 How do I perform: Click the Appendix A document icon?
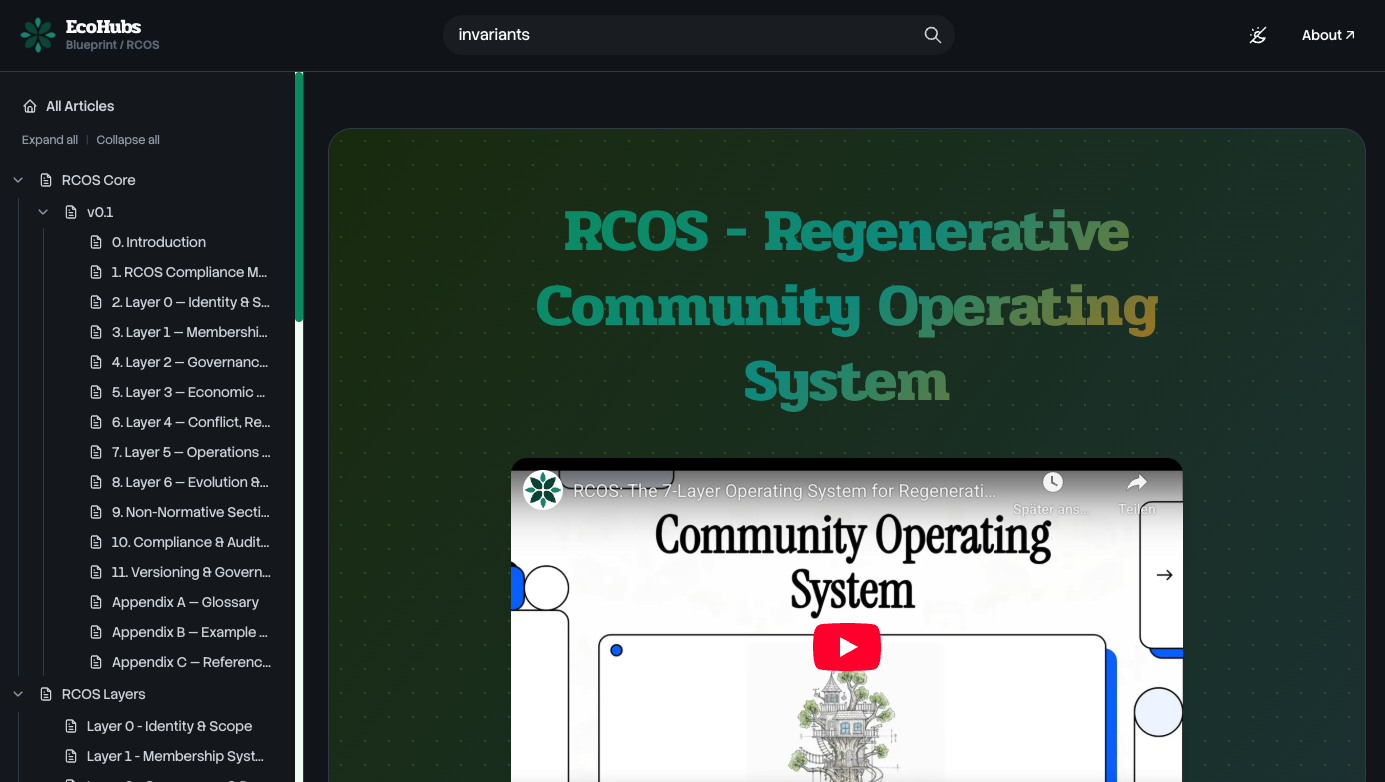[96, 602]
